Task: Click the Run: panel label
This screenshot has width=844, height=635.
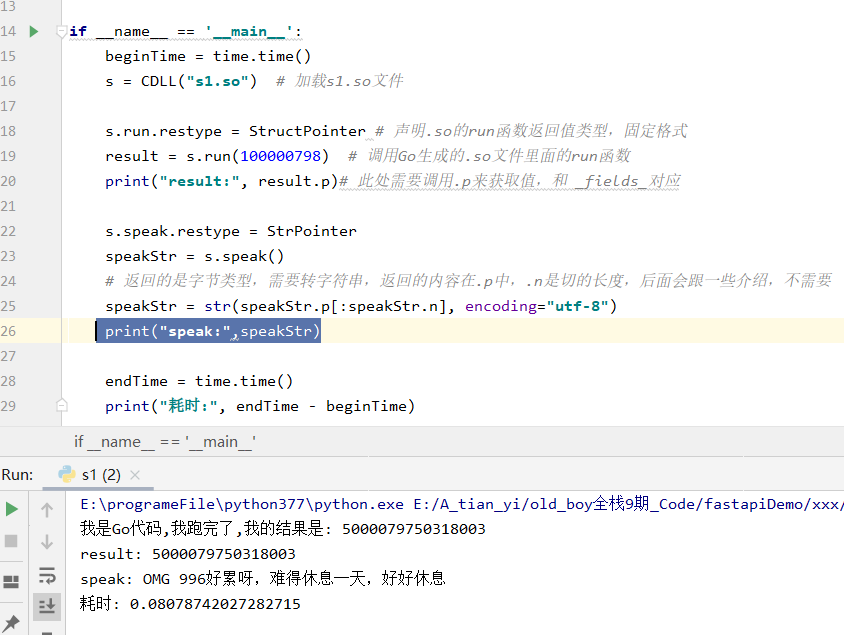Action: pyautogui.click(x=17, y=475)
